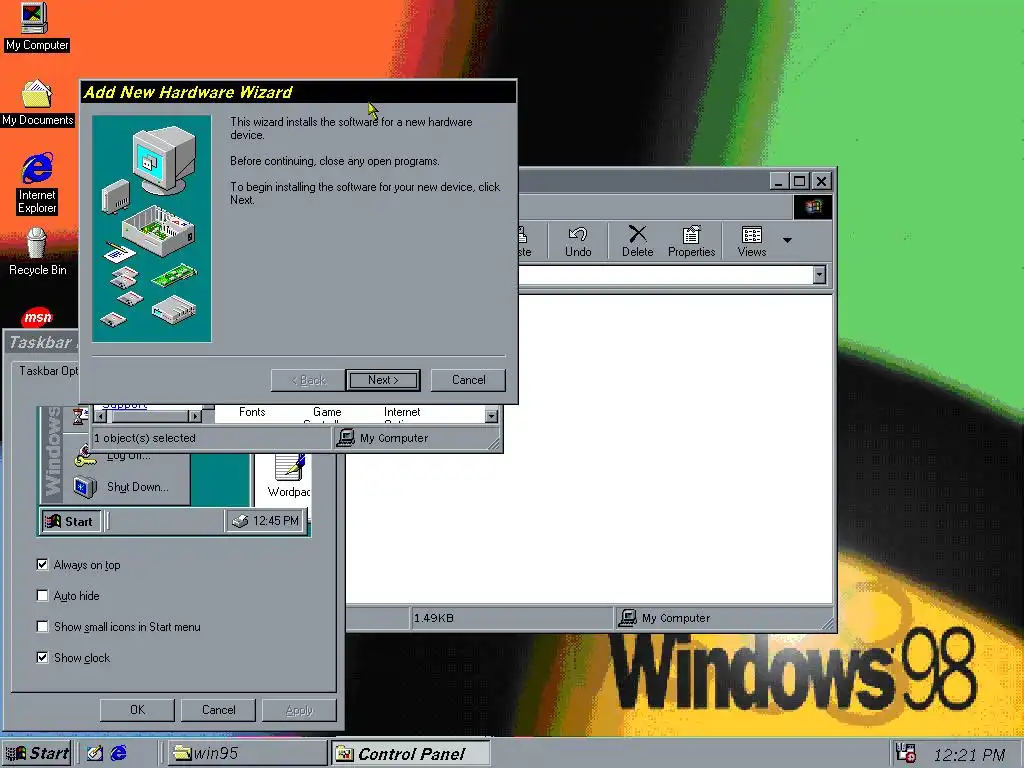
Task: Open the My Documents folder icon
Action: coord(37,103)
